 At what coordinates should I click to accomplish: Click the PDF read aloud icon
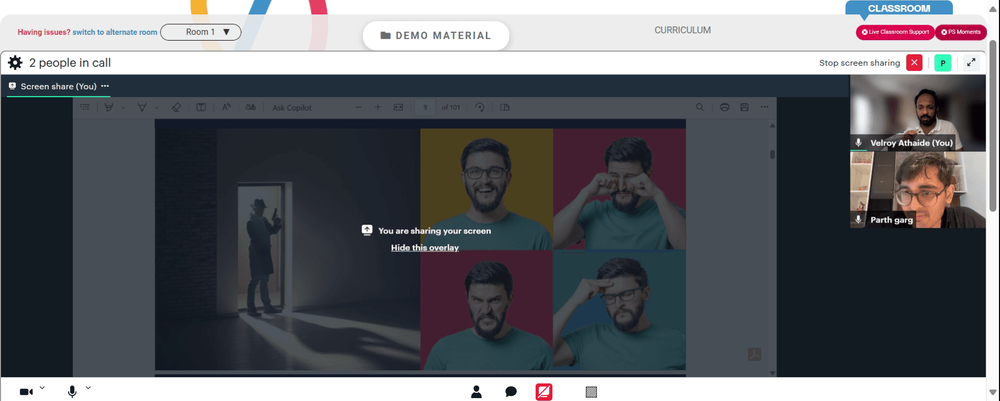pos(226,107)
